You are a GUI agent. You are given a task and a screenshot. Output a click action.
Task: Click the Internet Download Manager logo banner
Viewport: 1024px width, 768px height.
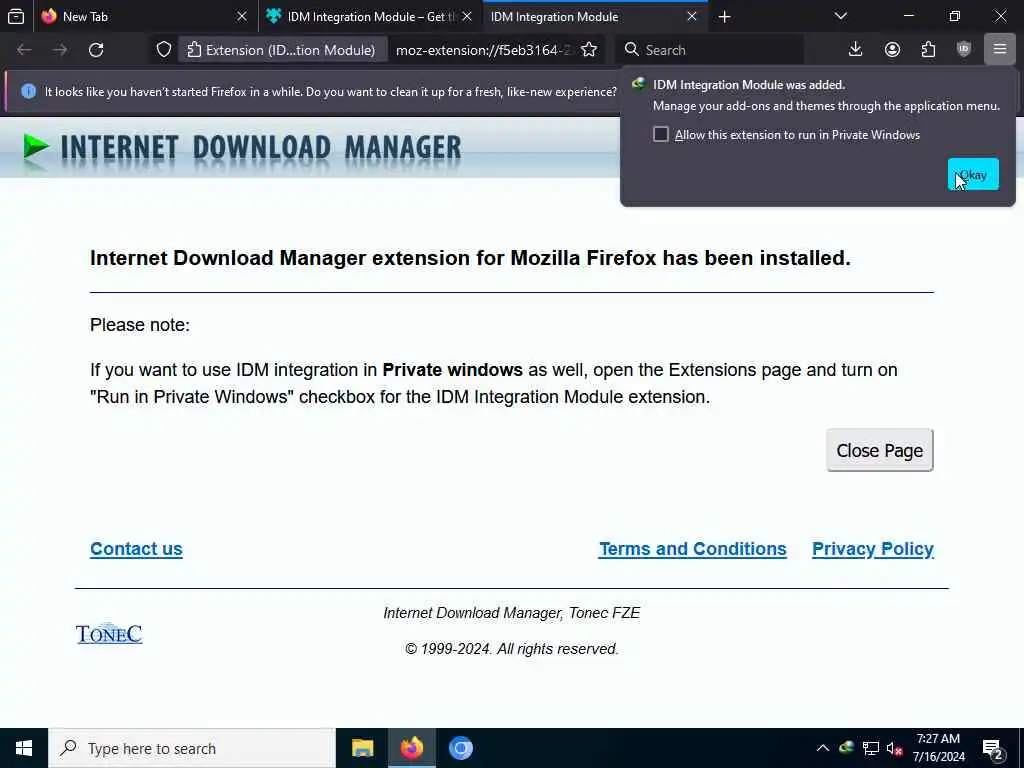click(x=242, y=148)
